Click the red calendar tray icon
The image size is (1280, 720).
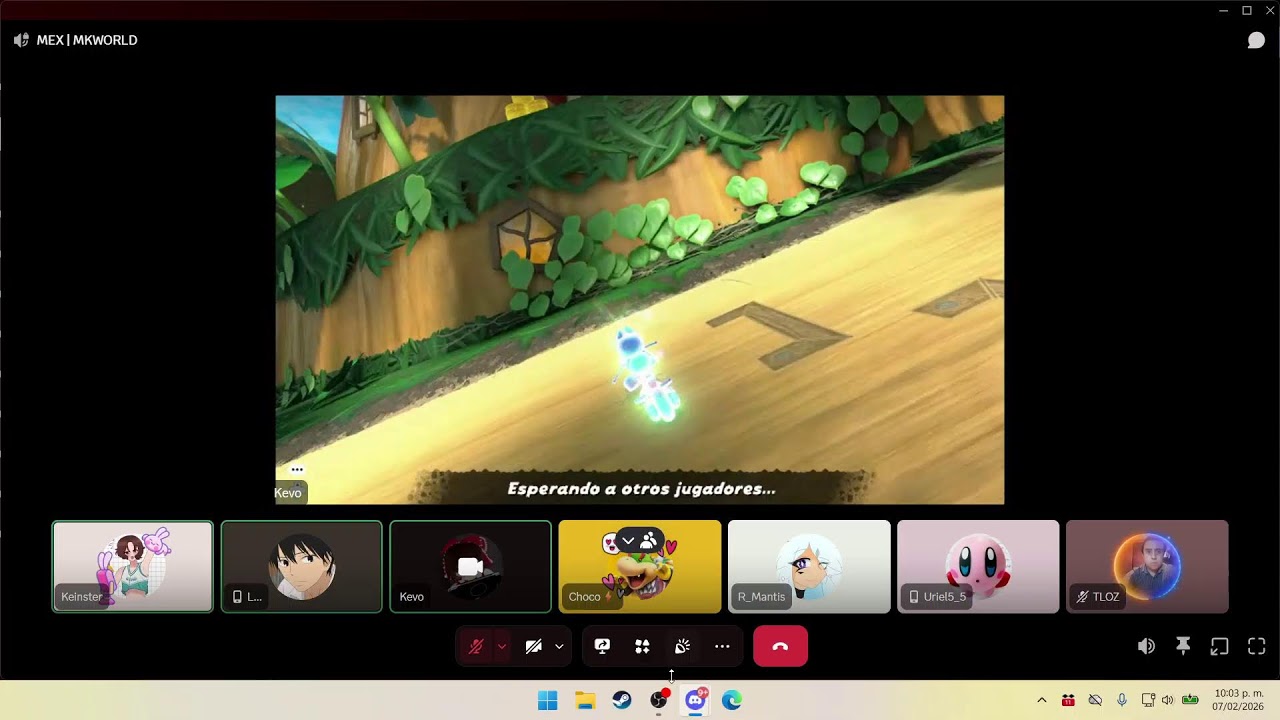point(1068,700)
